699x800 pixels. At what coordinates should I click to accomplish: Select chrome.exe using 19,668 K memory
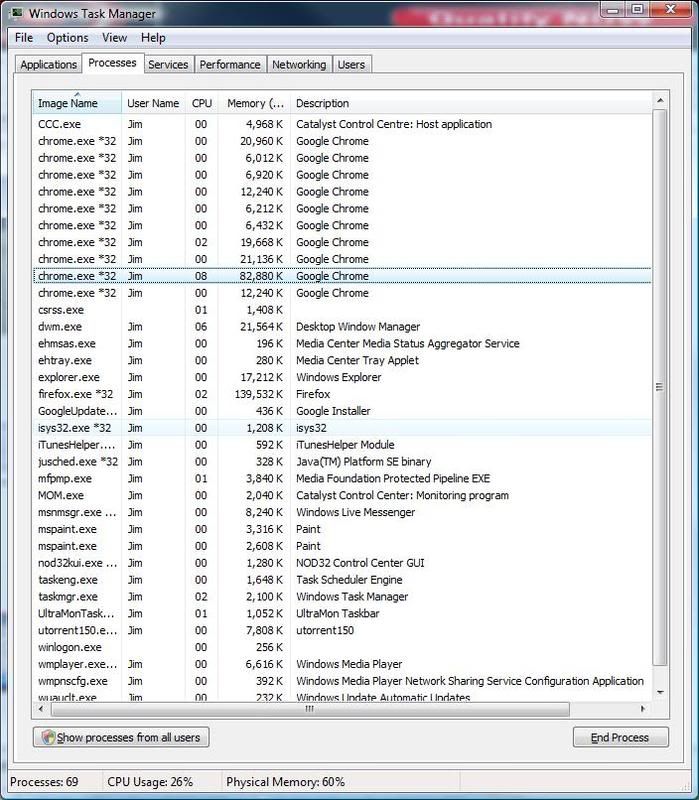[342, 242]
